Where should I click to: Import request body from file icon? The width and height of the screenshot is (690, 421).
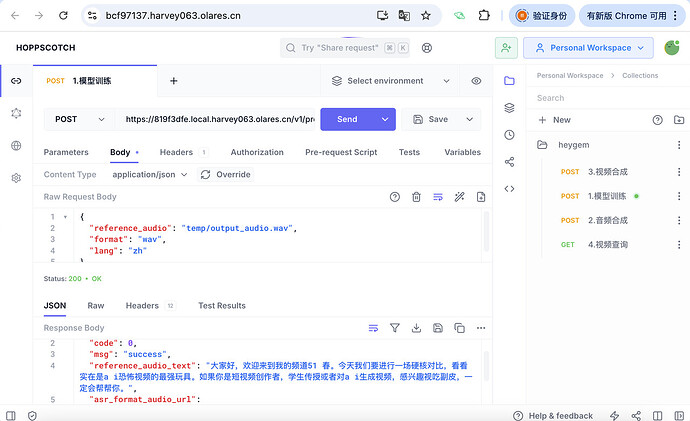(481, 197)
